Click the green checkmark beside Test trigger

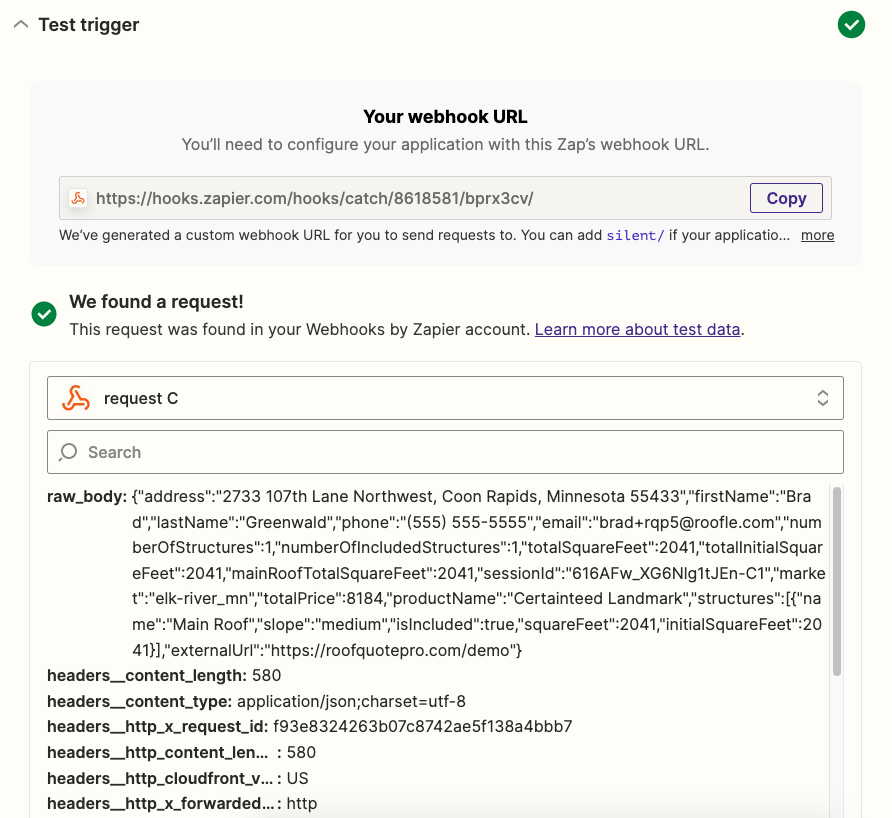pyautogui.click(x=851, y=24)
